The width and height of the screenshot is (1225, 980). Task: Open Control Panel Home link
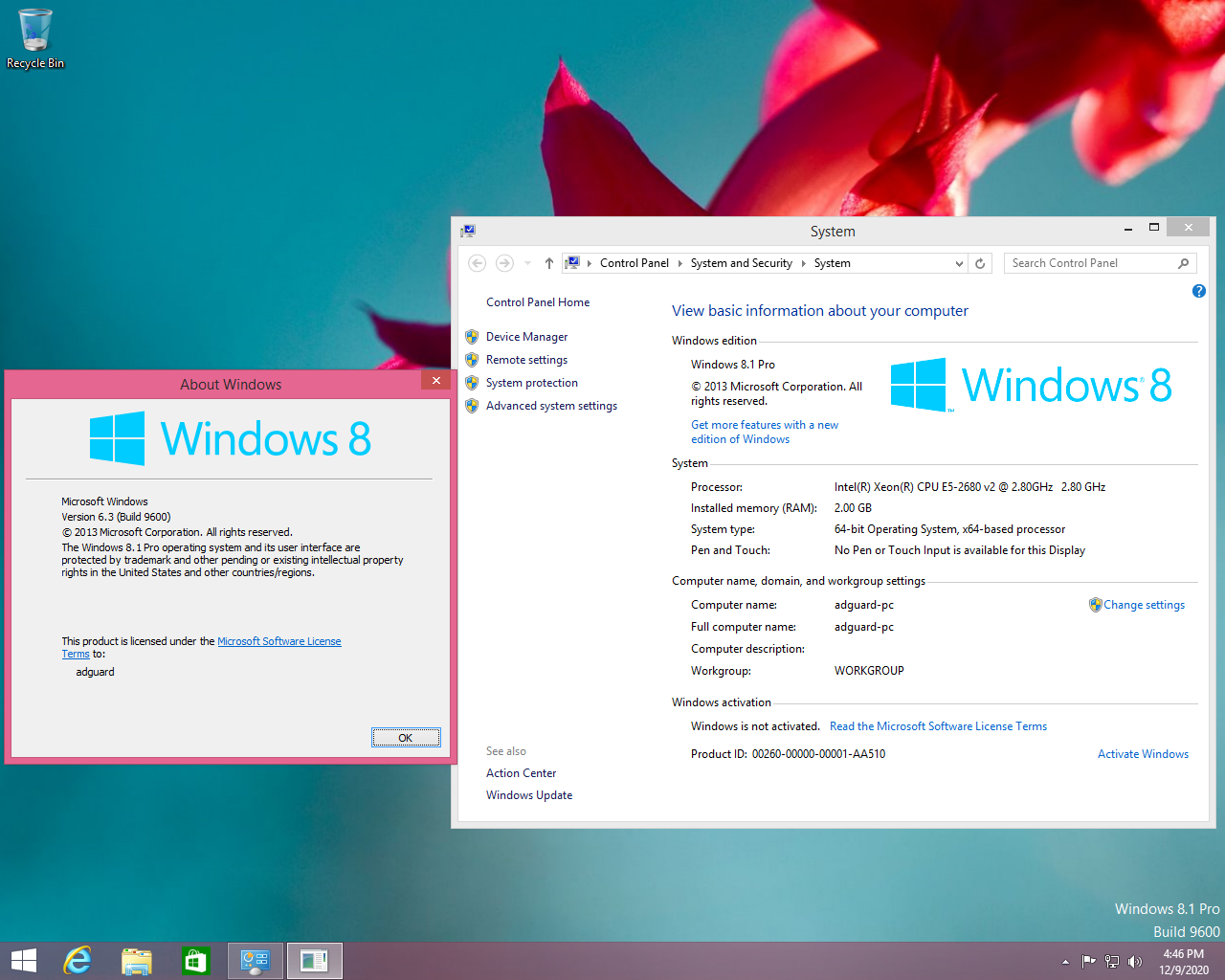pyautogui.click(x=538, y=302)
